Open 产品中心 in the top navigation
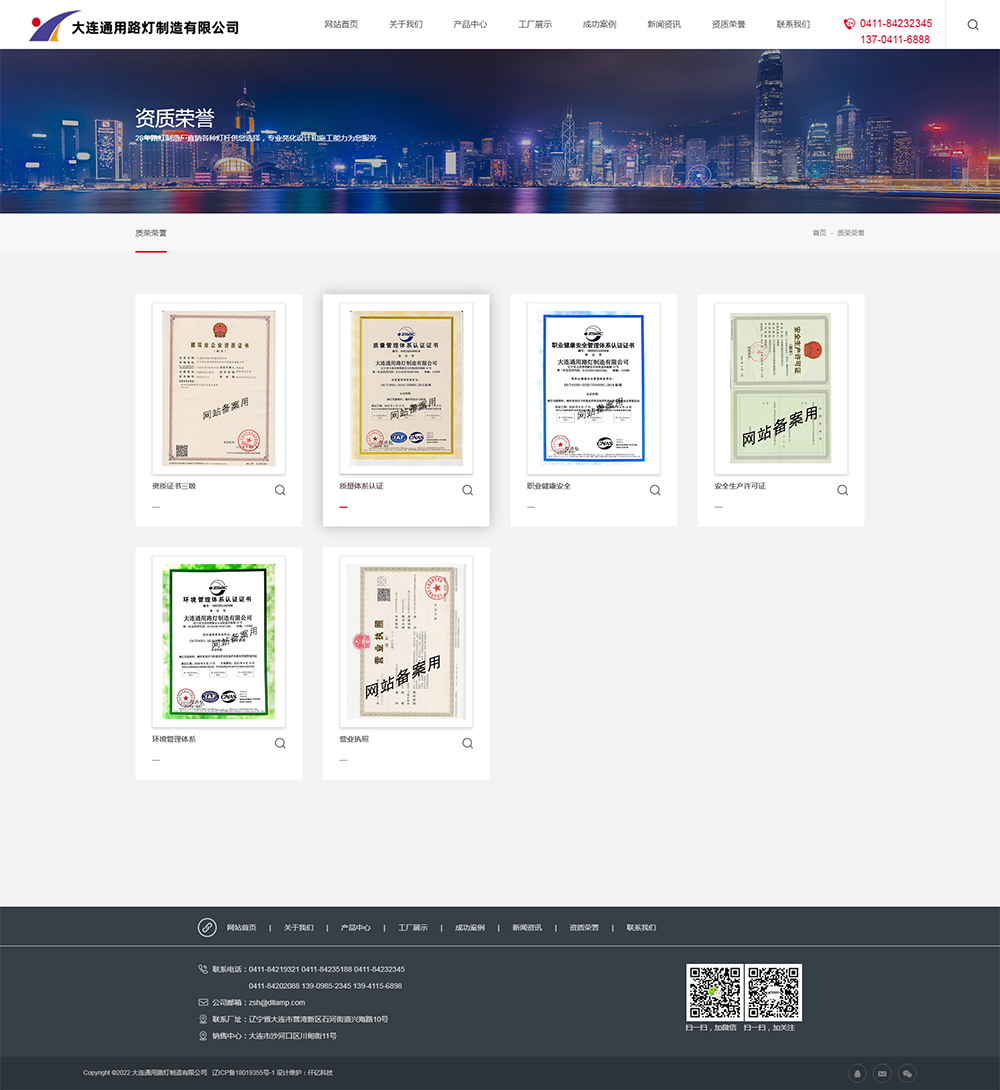This screenshot has height=1090, width=1000. (470, 24)
